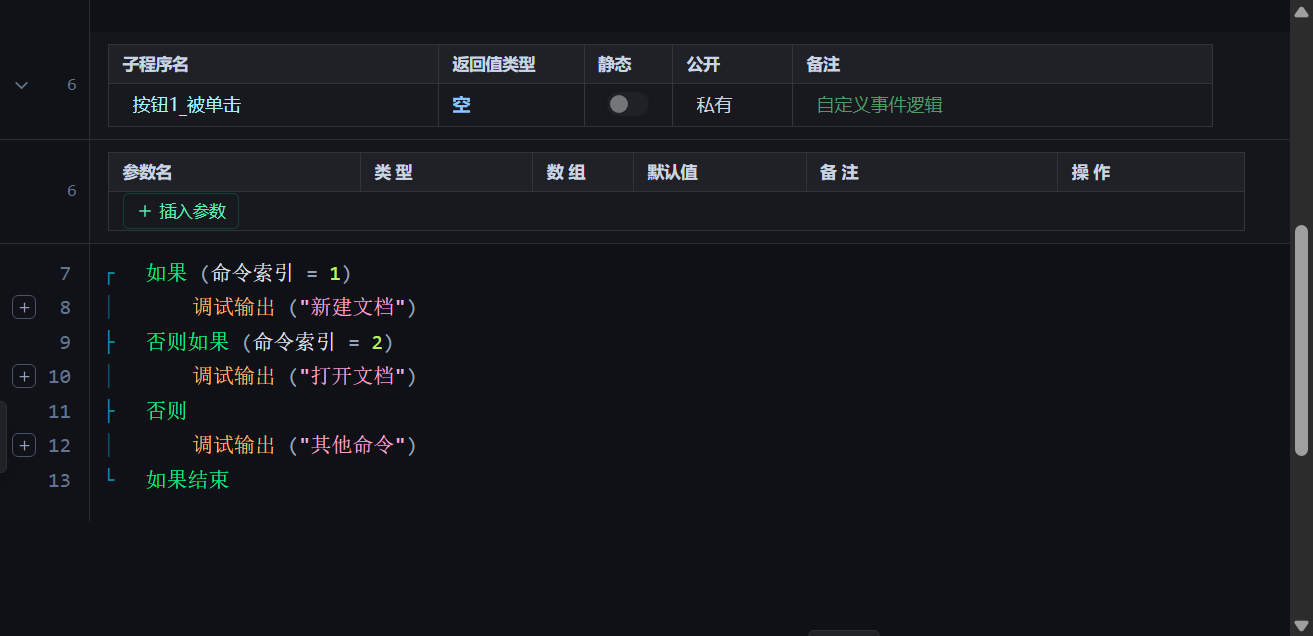
Task: Click return type value 空
Action: 461,105
